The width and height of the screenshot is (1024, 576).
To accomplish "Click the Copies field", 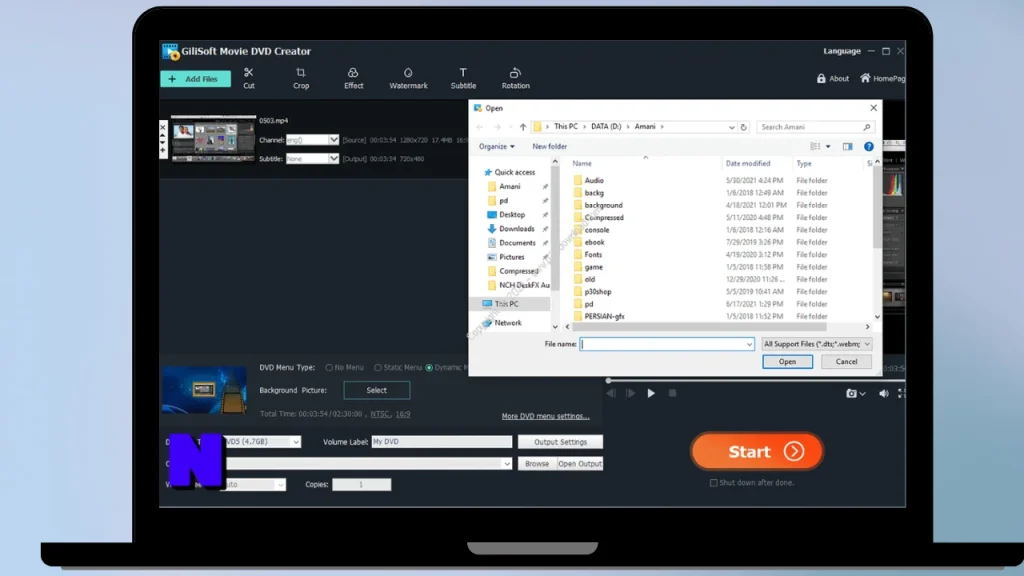I will pyautogui.click(x=361, y=485).
